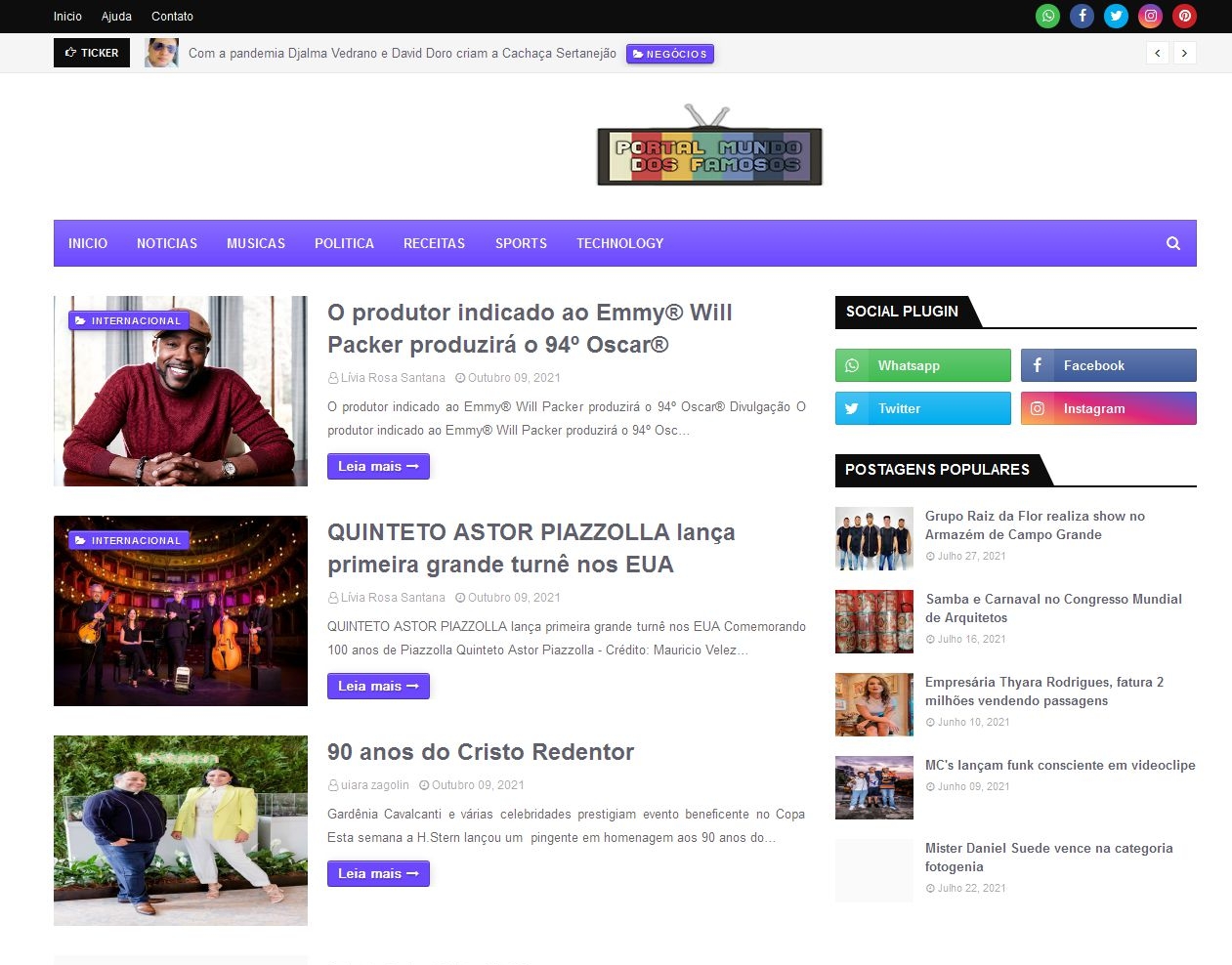
Task: Go to the previous ticker item
Action: click(1158, 54)
